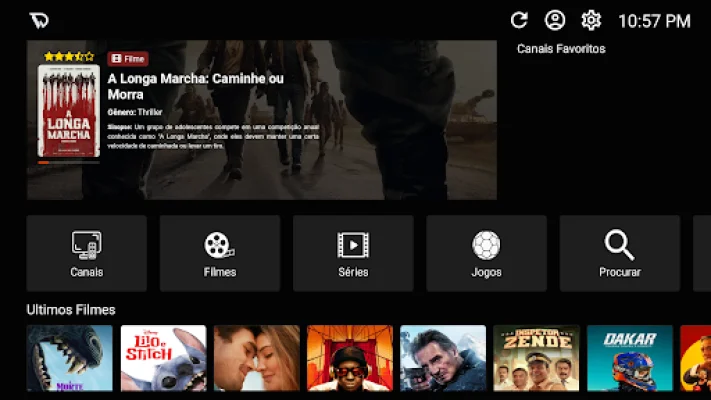The width and height of the screenshot is (711, 400).
Task: Open Procurar search magnifier tile
Action: pyautogui.click(x=619, y=253)
